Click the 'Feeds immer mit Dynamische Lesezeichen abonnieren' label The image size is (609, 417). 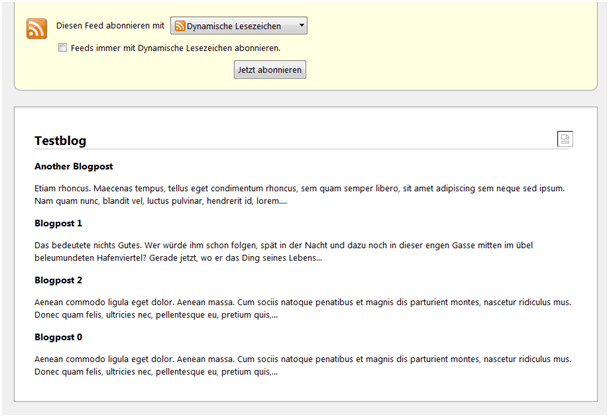(x=175, y=47)
